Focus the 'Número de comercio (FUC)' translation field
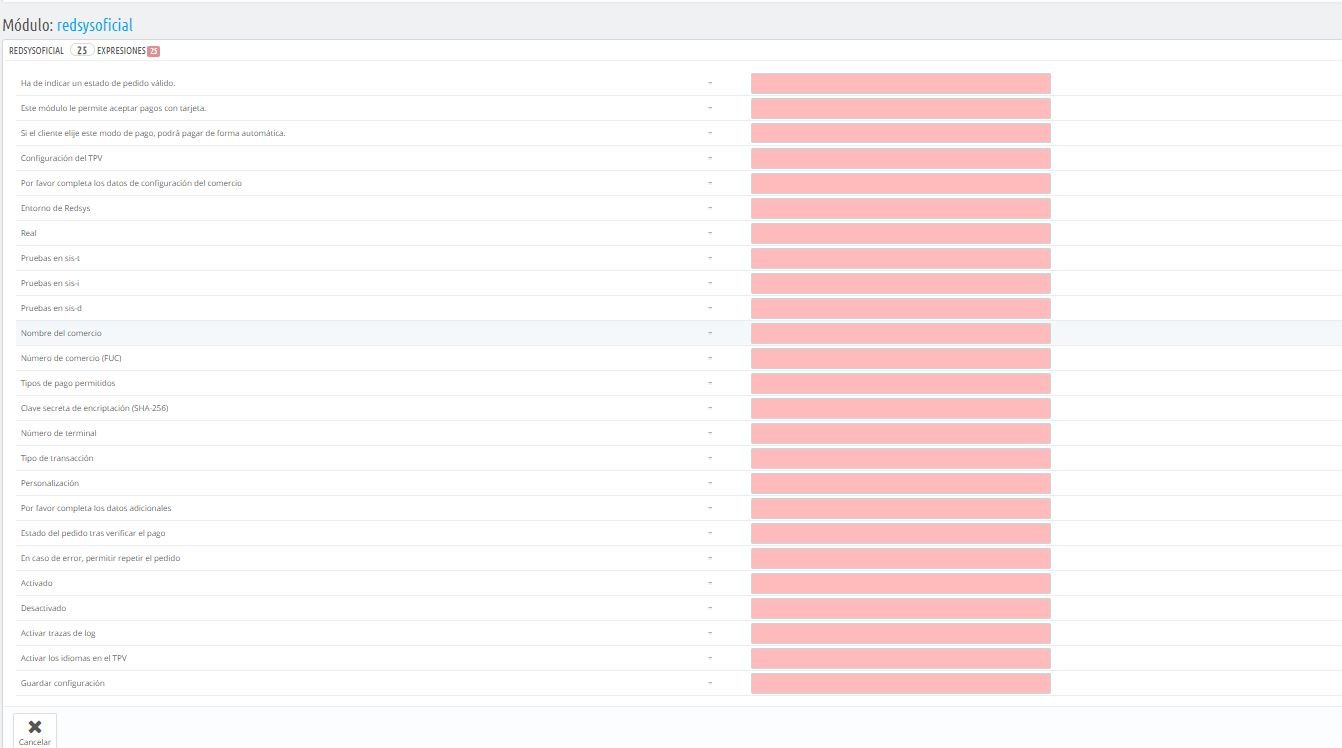The width and height of the screenshot is (1342, 748). tap(900, 358)
